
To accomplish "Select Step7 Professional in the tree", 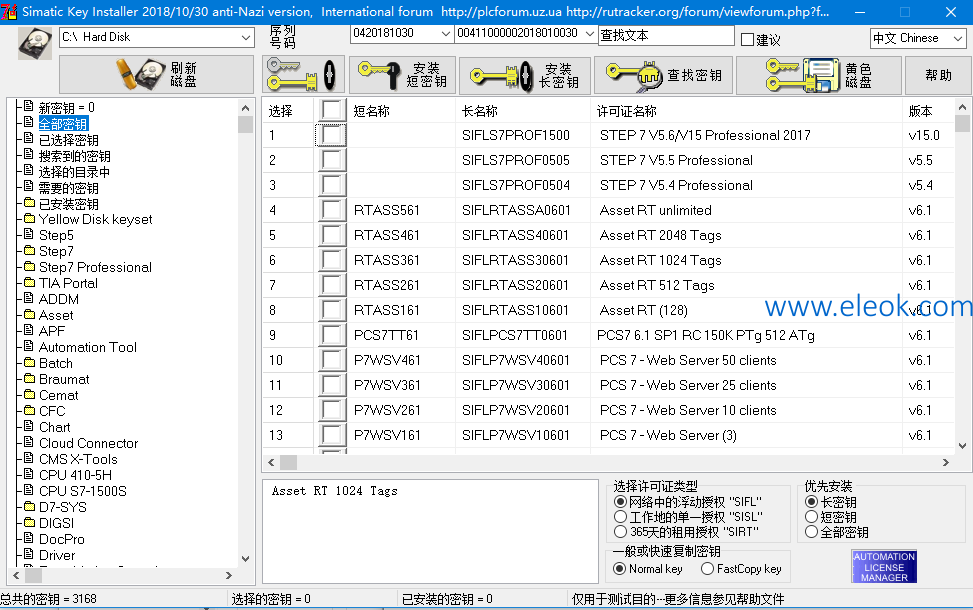I will coord(95,267).
